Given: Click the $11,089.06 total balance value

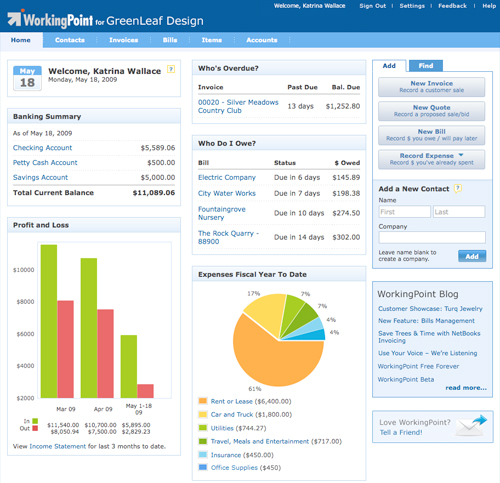Looking at the screenshot, I should [154, 193].
